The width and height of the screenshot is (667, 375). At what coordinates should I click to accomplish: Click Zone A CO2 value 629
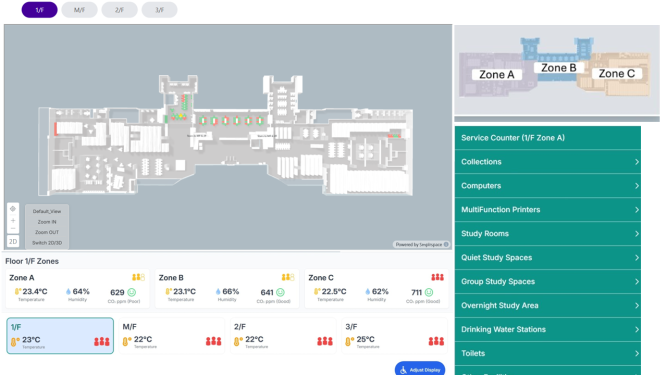click(117, 293)
